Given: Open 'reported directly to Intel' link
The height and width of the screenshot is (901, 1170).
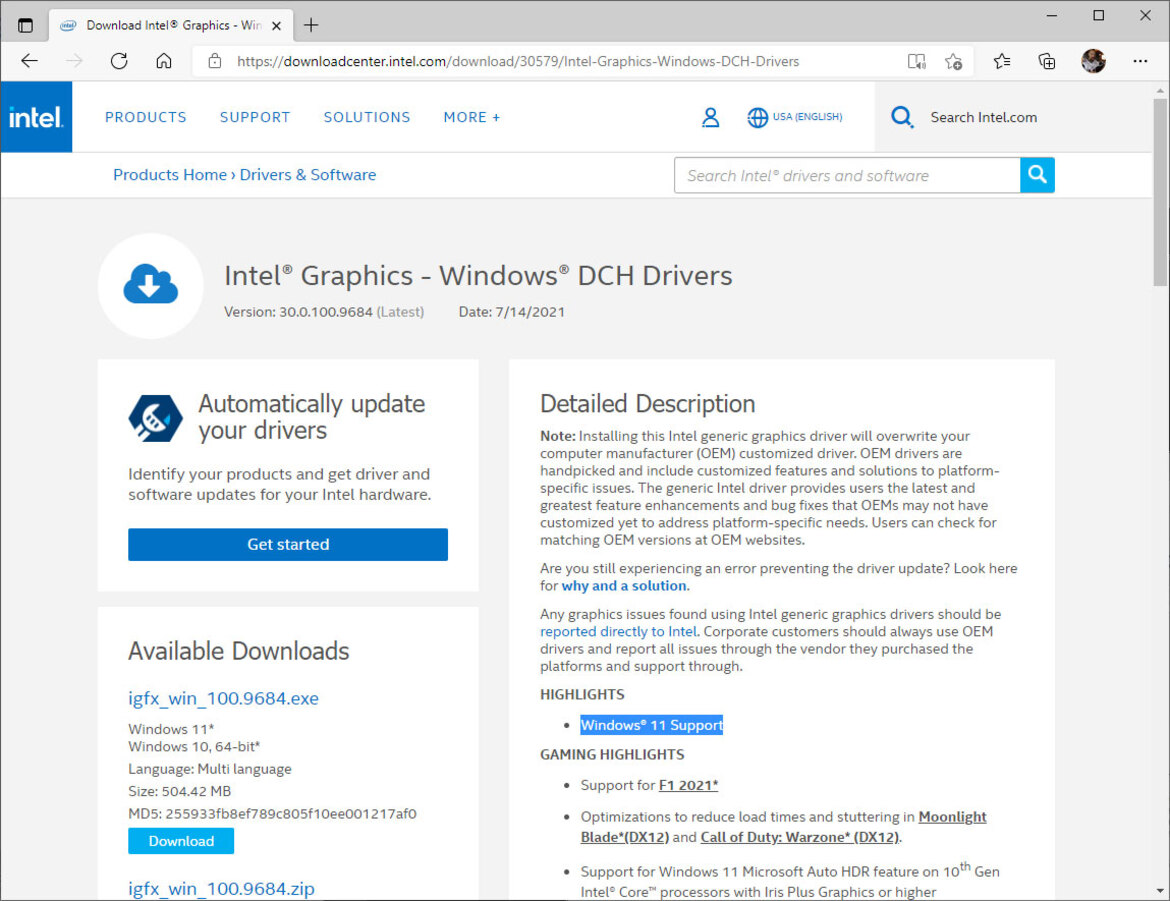Looking at the screenshot, I should 618,632.
